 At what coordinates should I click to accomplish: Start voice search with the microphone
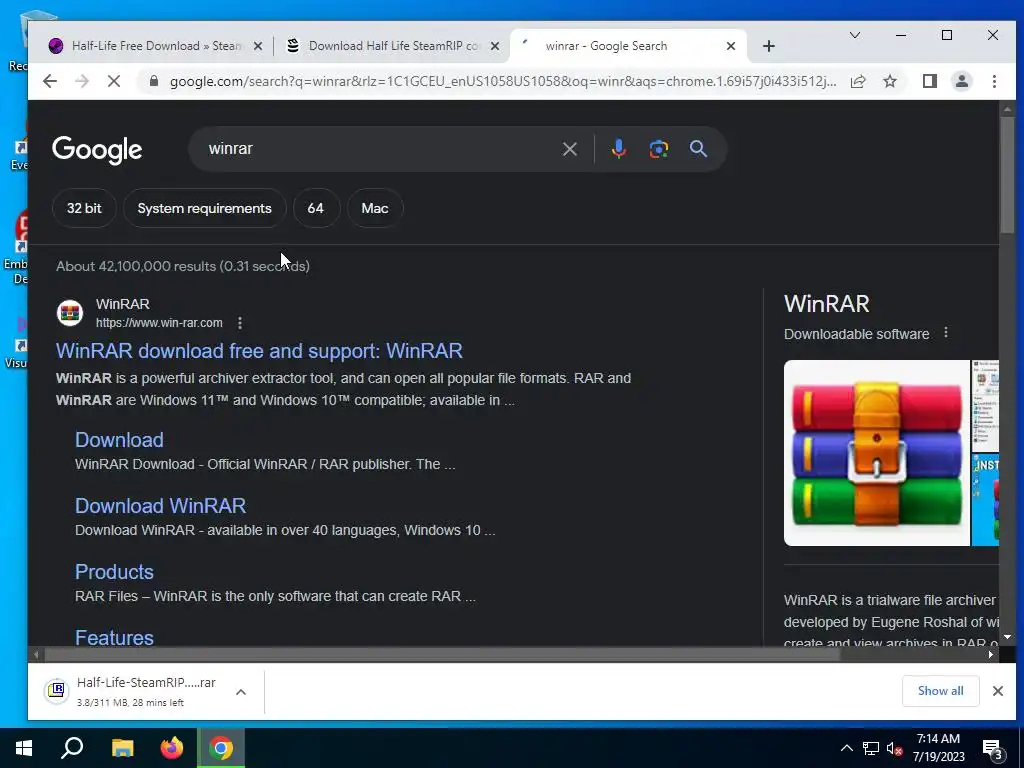(618, 149)
